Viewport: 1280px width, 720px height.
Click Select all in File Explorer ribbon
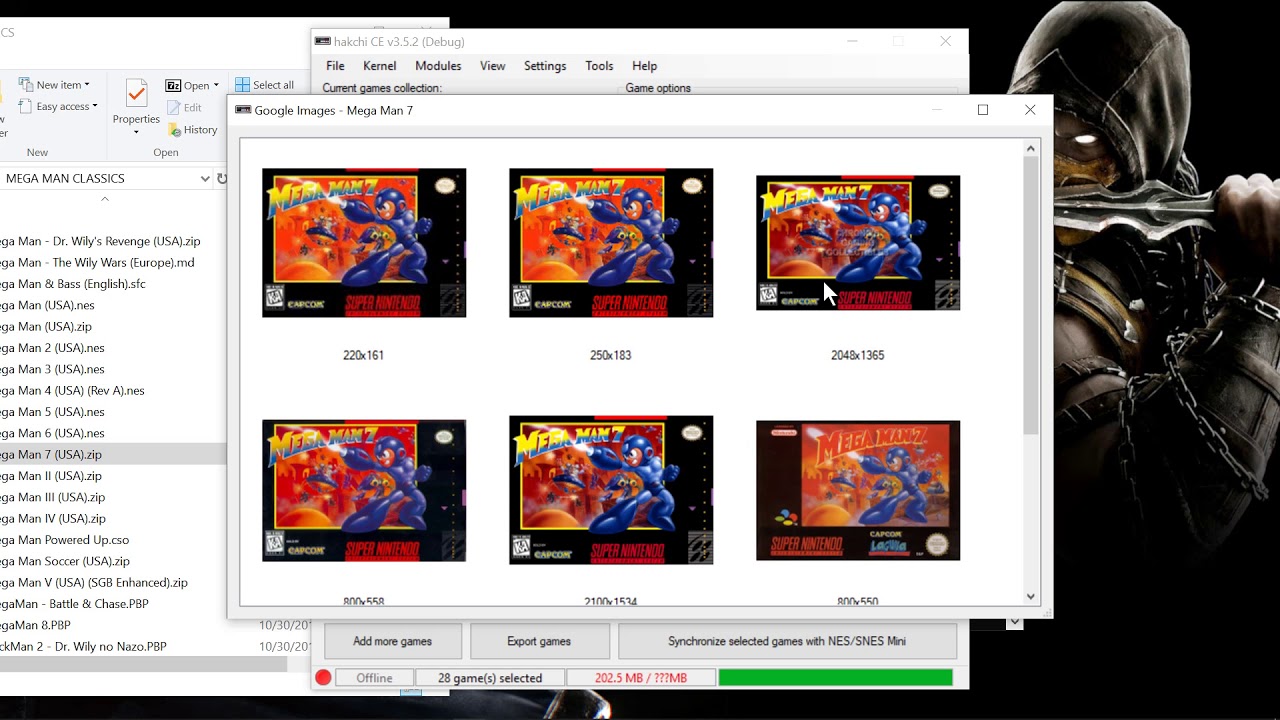pyautogui.click(x=265, y=85)
